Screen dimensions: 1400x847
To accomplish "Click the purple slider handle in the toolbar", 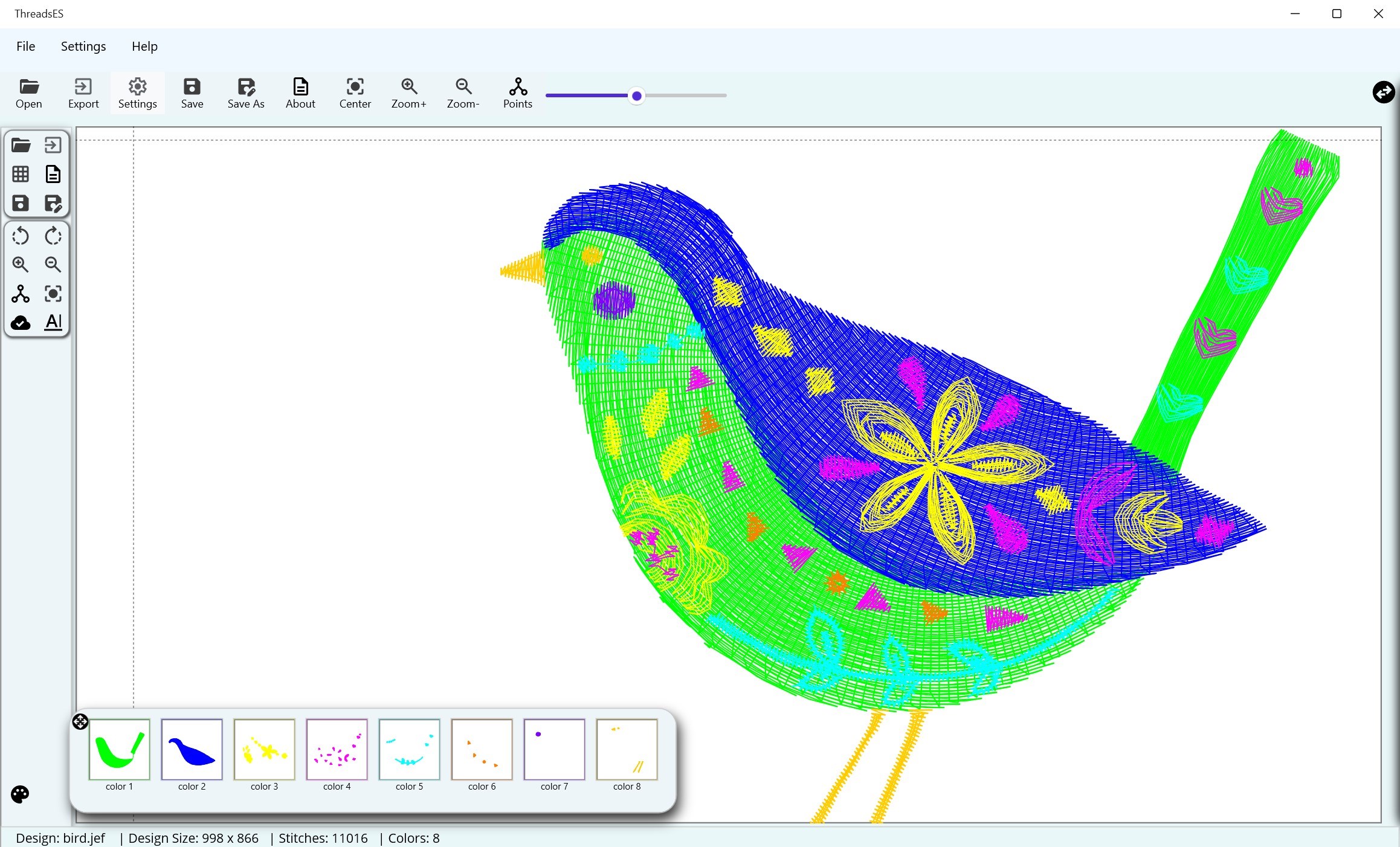I will click(636, 95).
